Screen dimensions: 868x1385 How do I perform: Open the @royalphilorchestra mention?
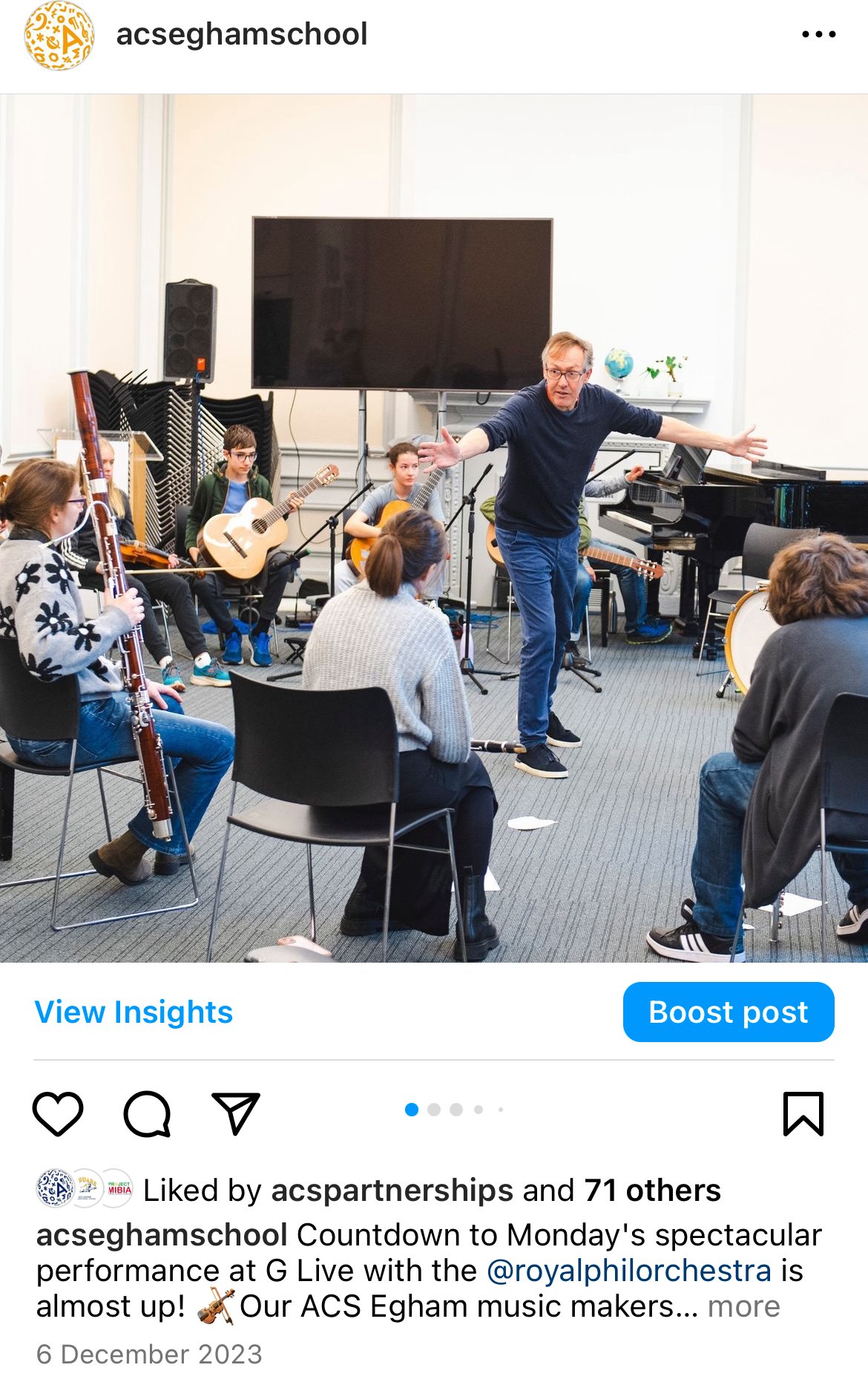[629, 1271]
